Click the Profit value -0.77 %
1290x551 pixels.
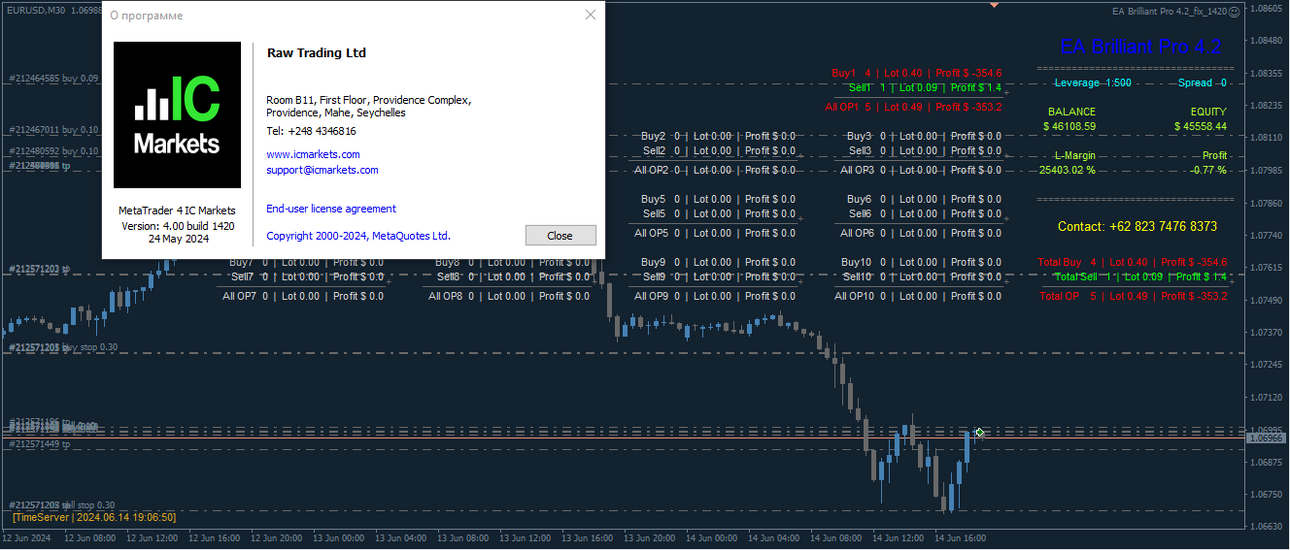[1208, 170]
